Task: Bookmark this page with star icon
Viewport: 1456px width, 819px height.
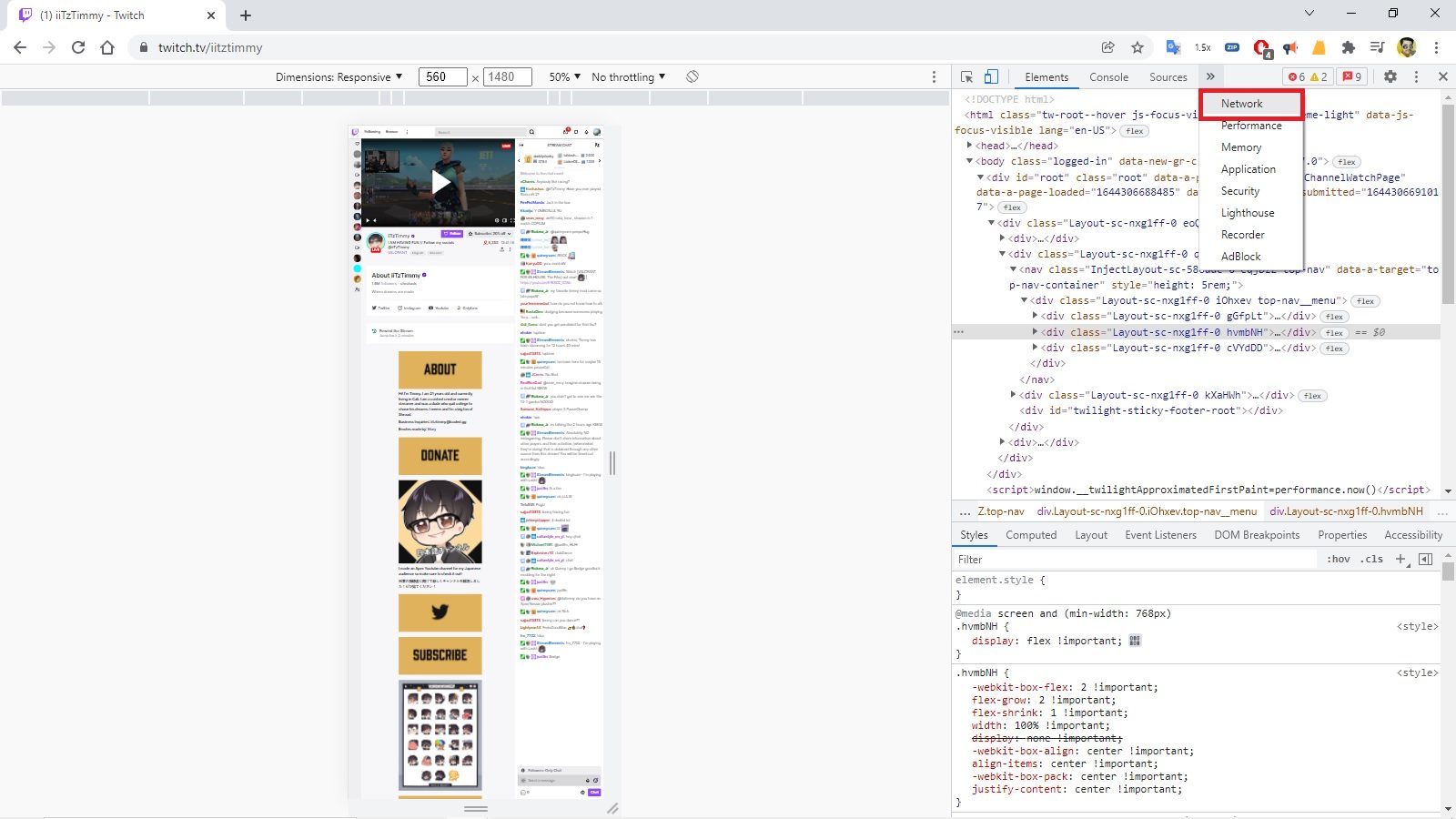Action: 1137,47
